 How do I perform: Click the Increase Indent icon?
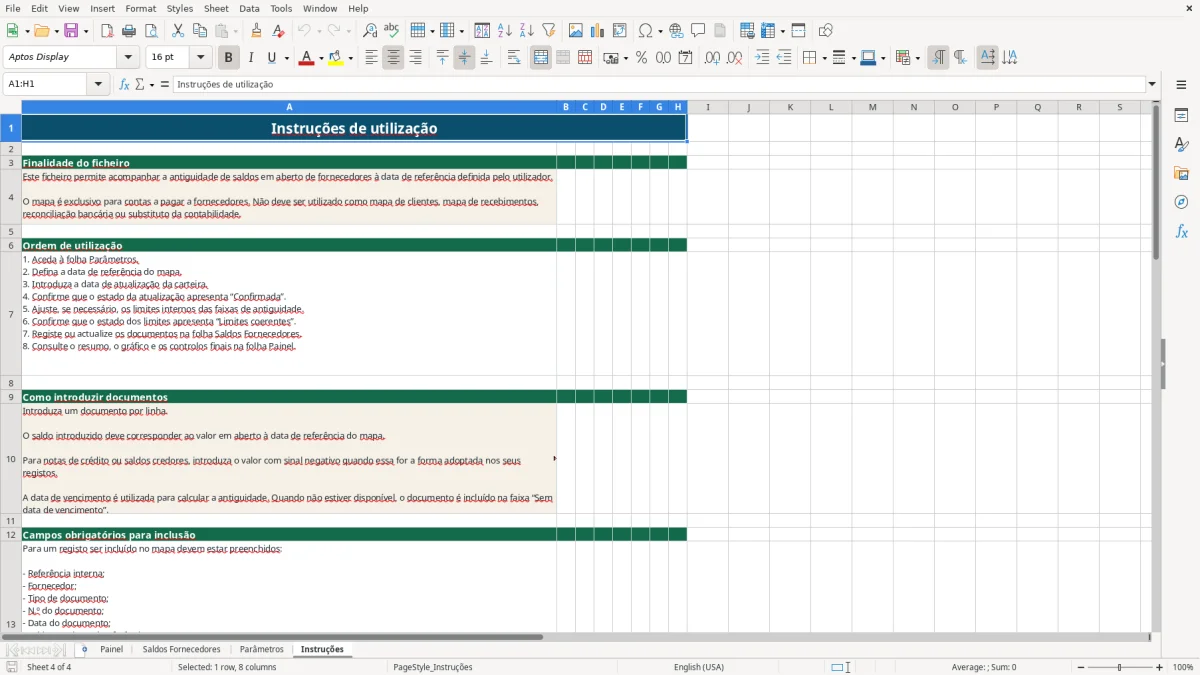pyautogui.click(x=762, y=58)
